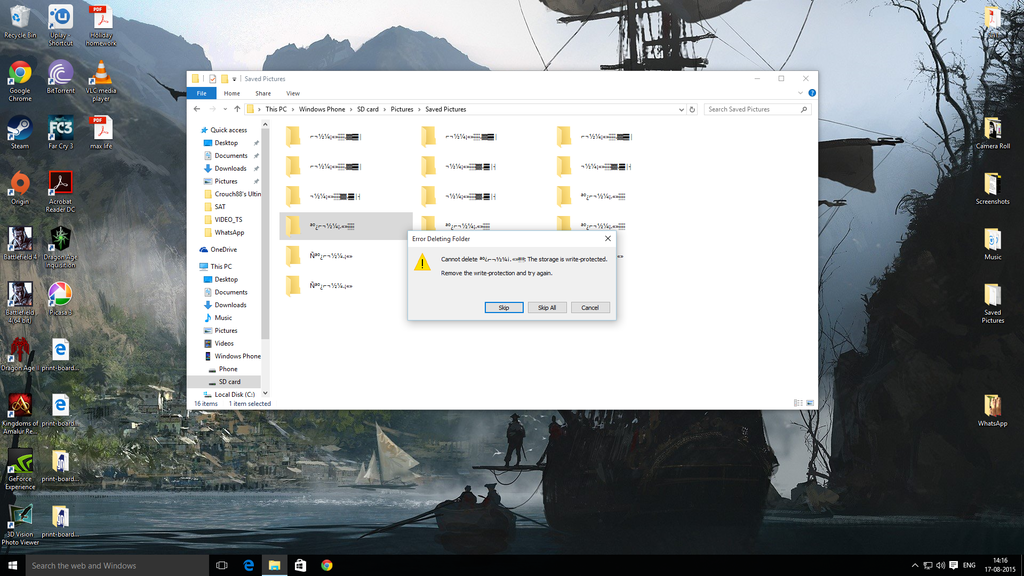Image resolution: width=1024 pixels, height=576 pixels.
Task: Select SD card in the navigation pane
Action: [x=225, y=382]
